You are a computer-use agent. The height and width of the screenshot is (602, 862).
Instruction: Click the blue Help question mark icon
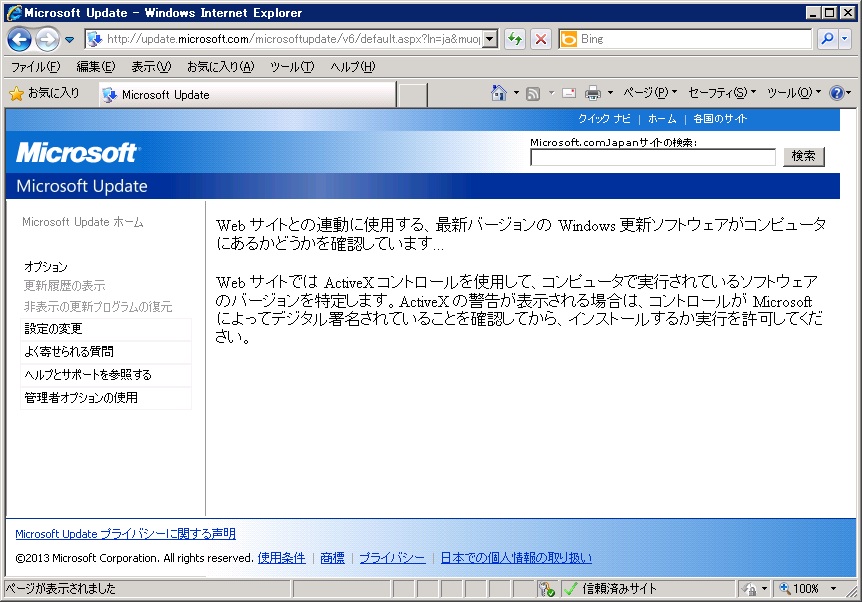click(836, 93)
